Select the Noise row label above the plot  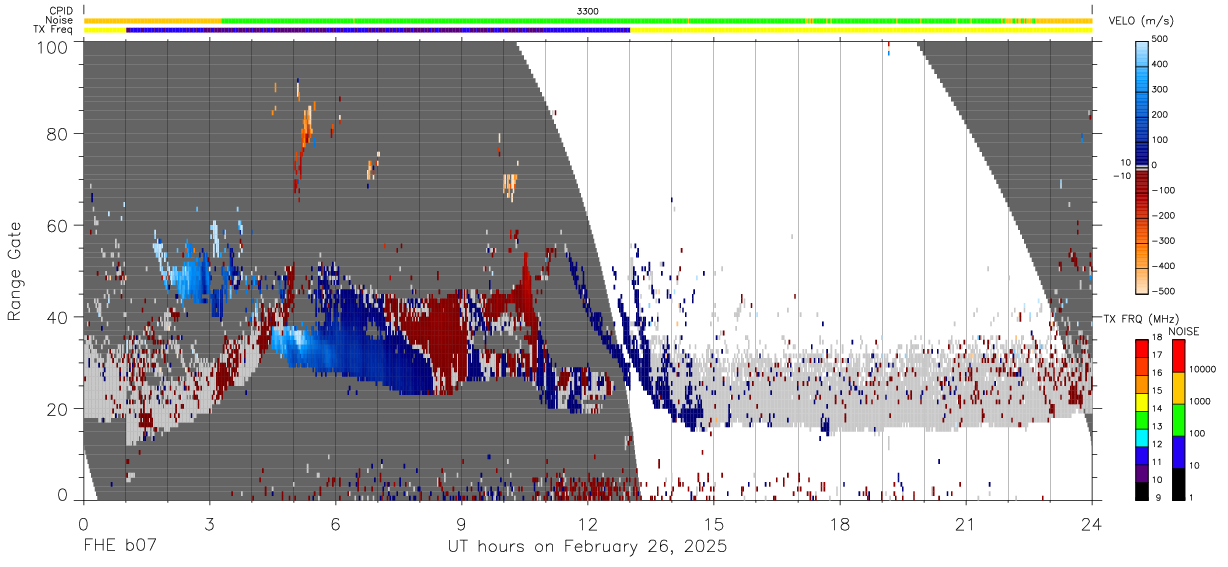click(x=58, y=20)
